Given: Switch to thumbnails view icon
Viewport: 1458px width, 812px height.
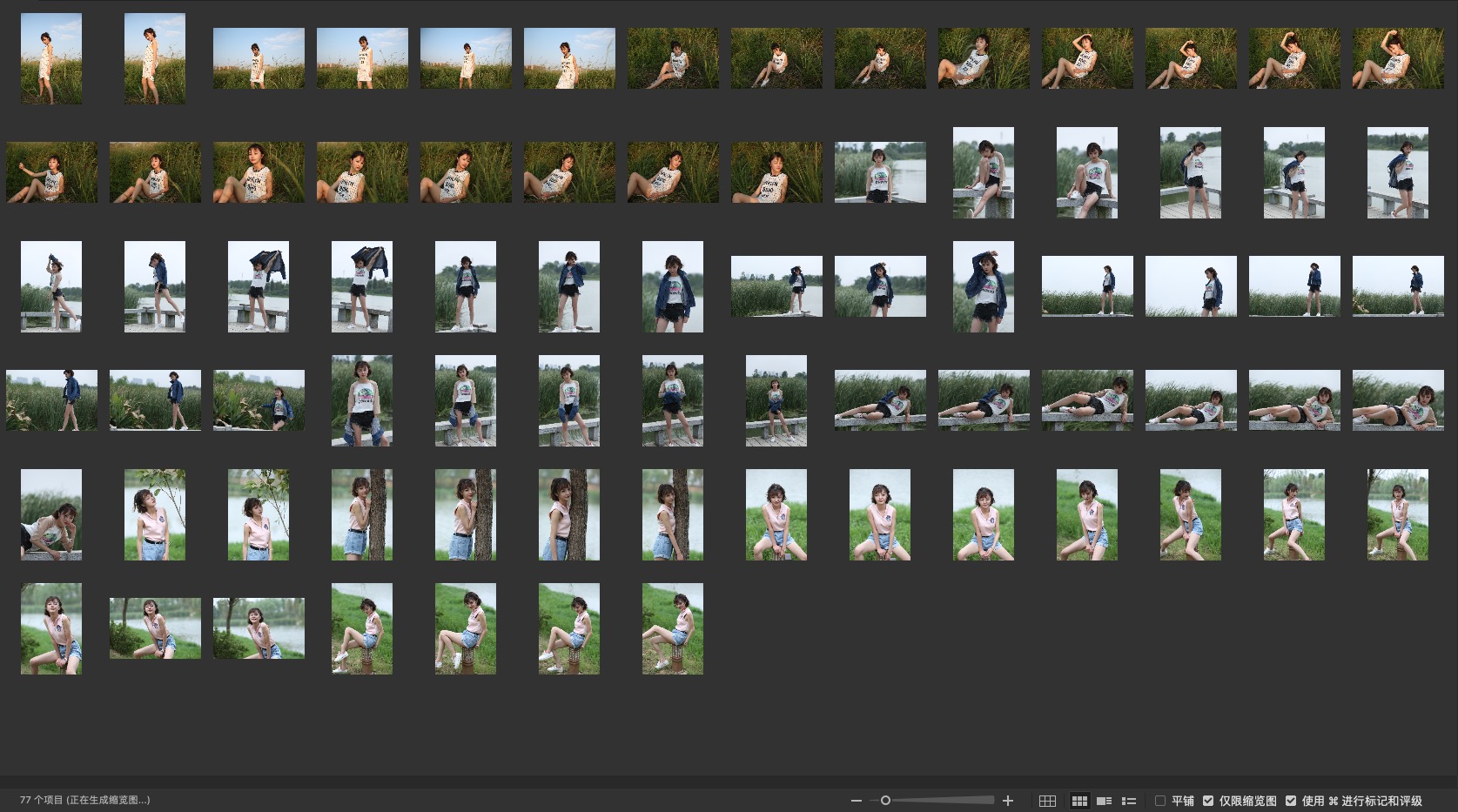Looking at the screenshot, I should tap(1079, 801).
